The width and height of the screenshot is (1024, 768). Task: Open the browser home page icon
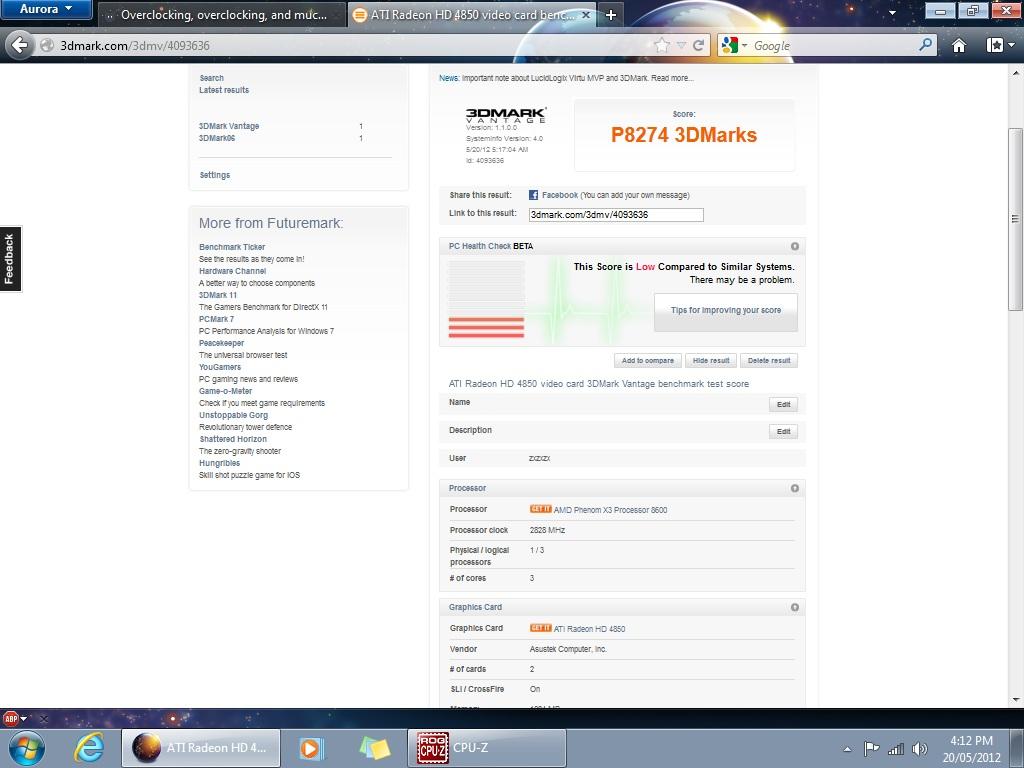coord(959,45)
